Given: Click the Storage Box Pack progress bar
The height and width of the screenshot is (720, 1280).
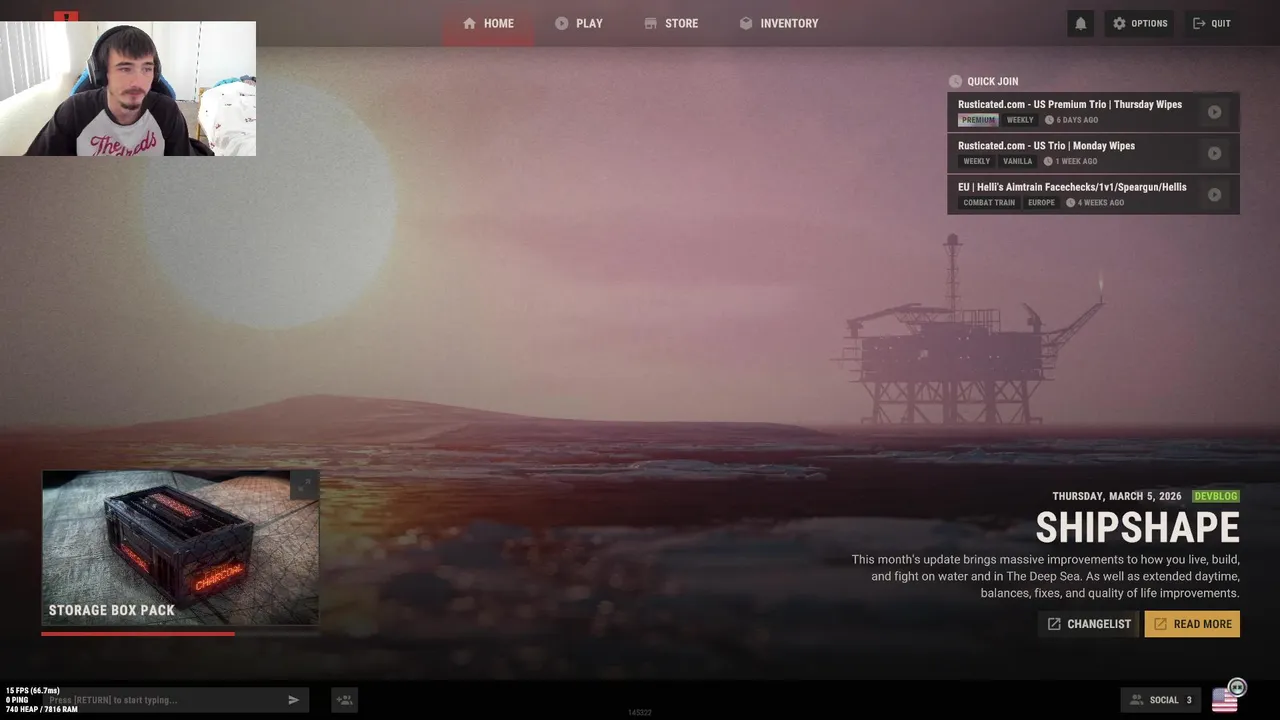Looking at the screenshot, I should pyautogui.click(x=180, y=633).
